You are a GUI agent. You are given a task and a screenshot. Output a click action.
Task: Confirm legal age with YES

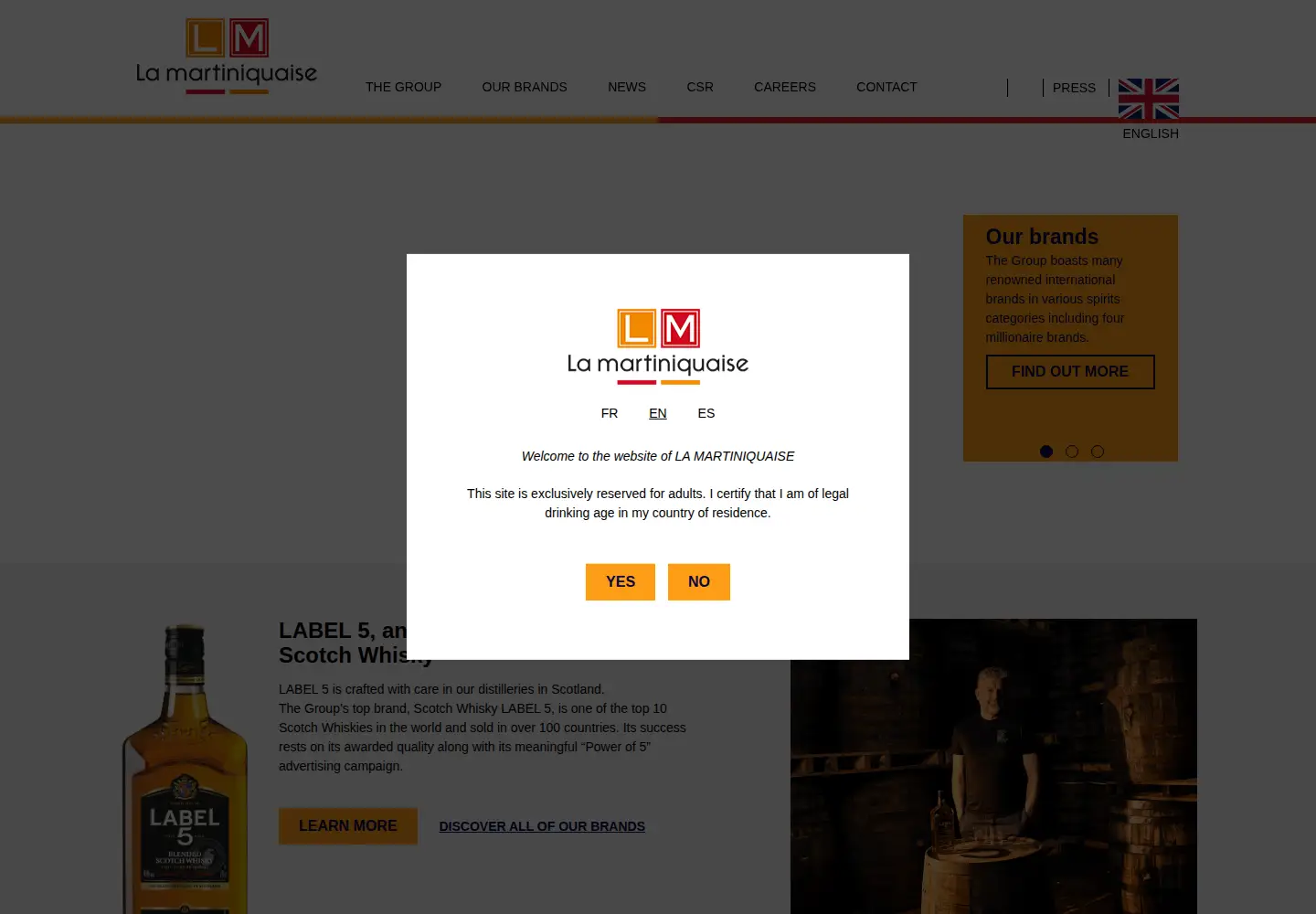pos(621,582)
